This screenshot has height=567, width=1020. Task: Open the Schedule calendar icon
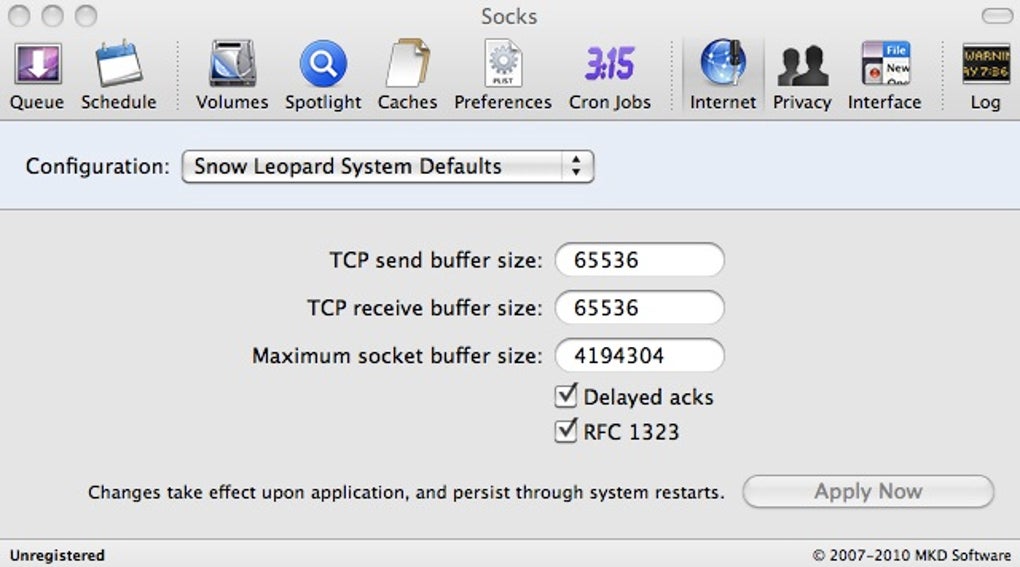119,65
